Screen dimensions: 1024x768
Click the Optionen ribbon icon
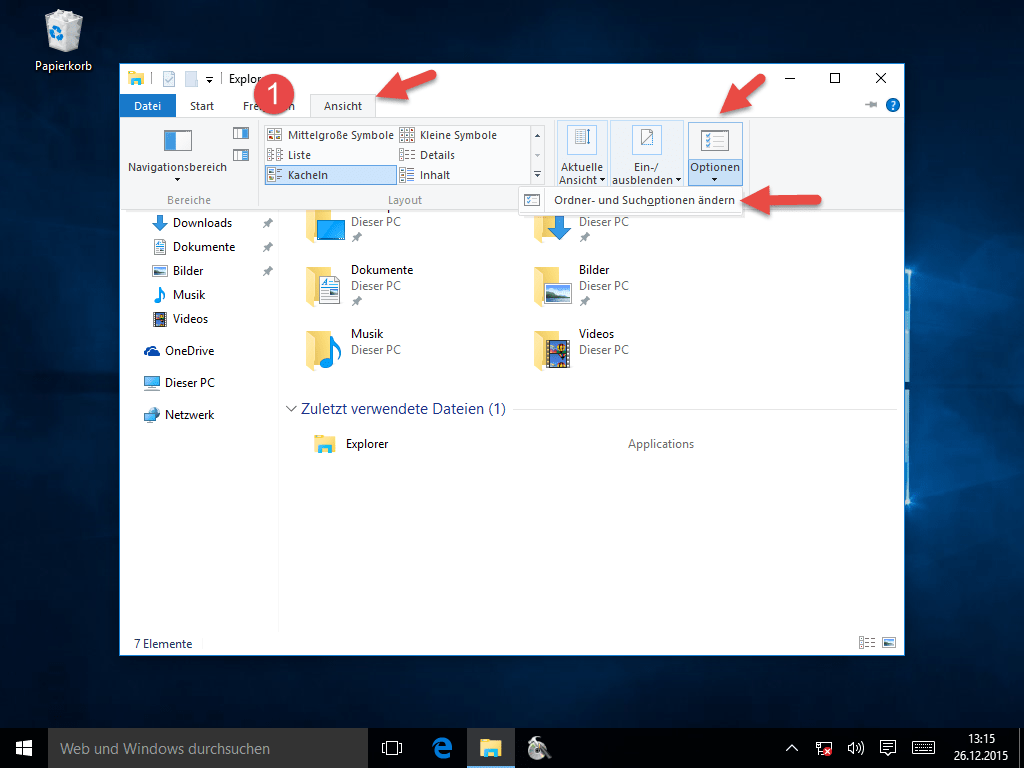[x=715, y=142]
